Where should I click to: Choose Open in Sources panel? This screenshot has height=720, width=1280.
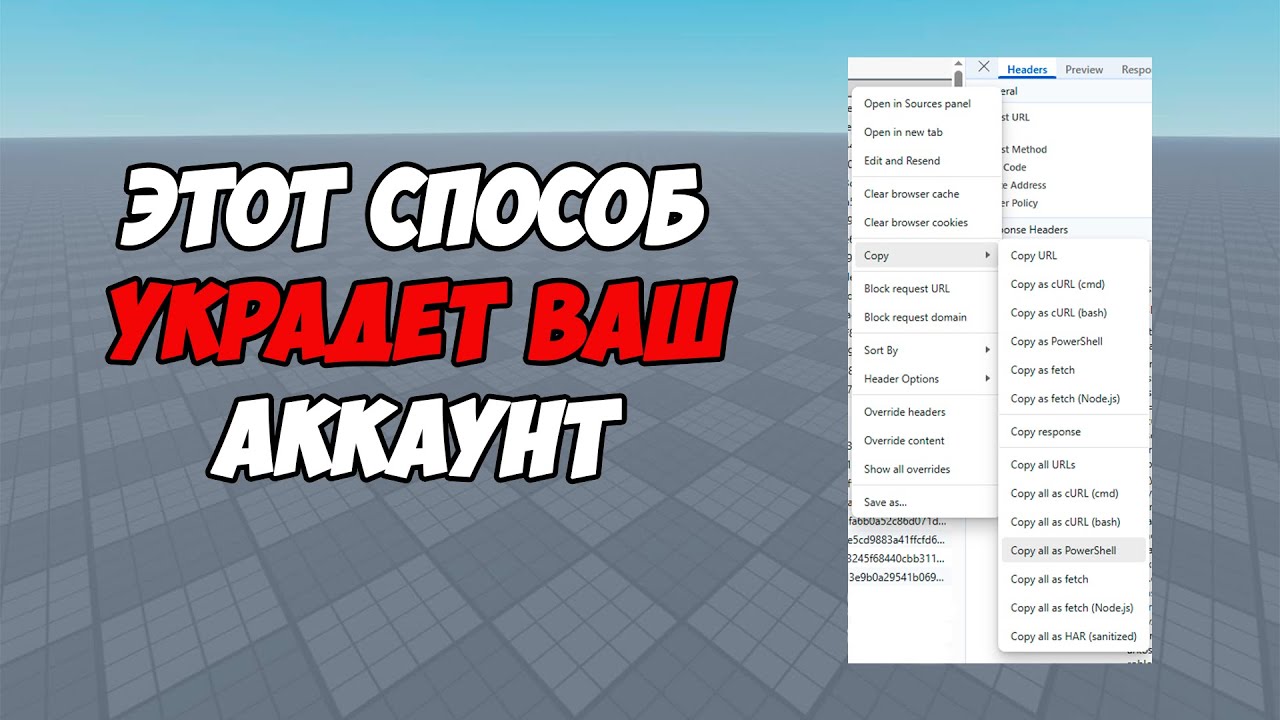click(x=917, y=104)
